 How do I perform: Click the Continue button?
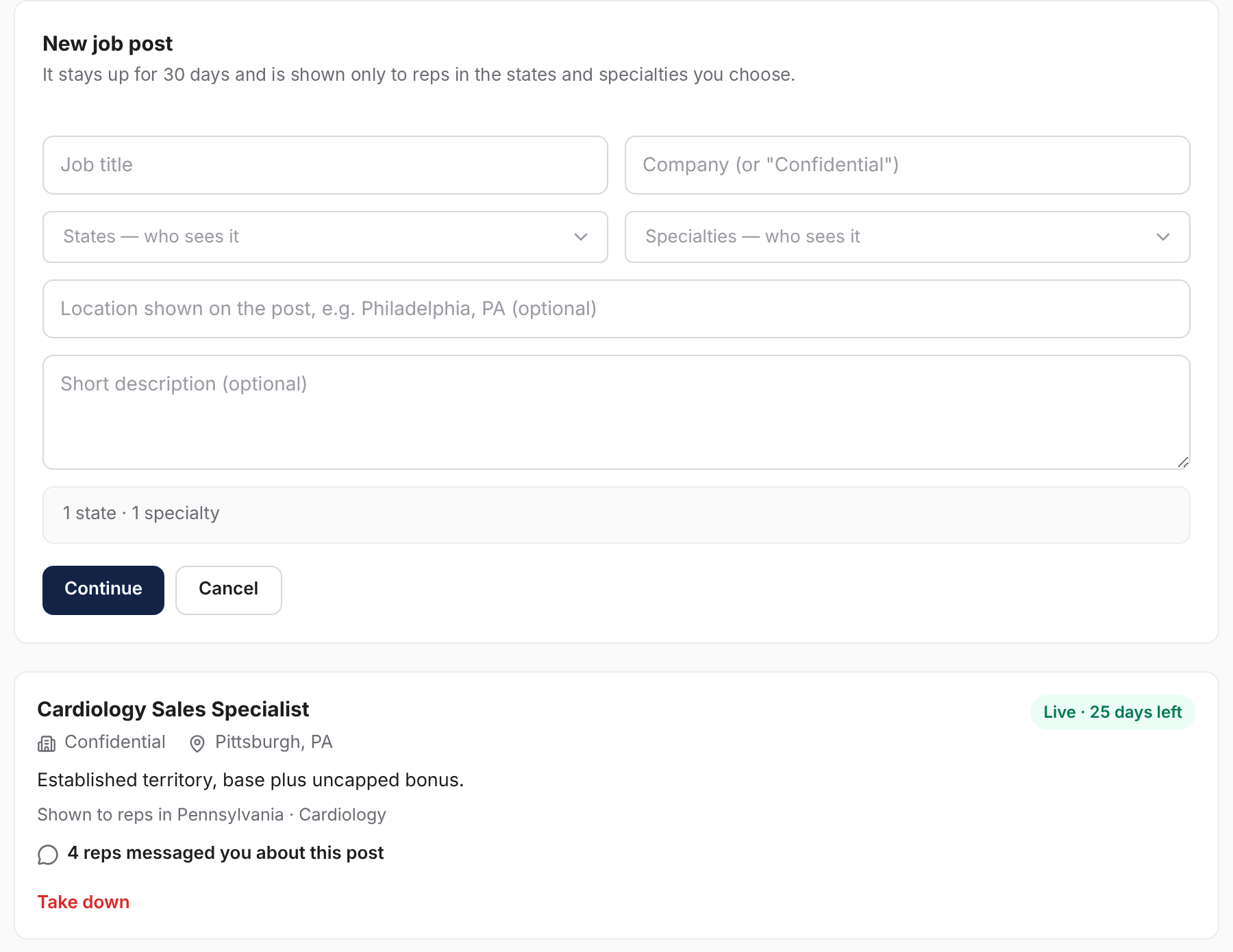[103, 590]
